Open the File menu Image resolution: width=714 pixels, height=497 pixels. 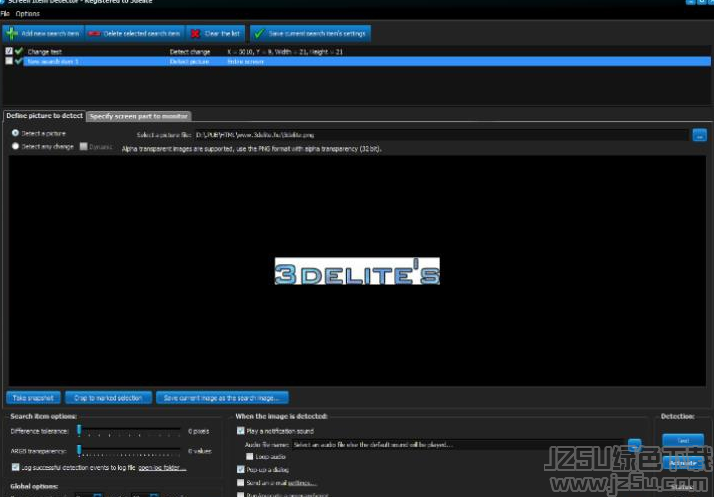coord(5,14)
